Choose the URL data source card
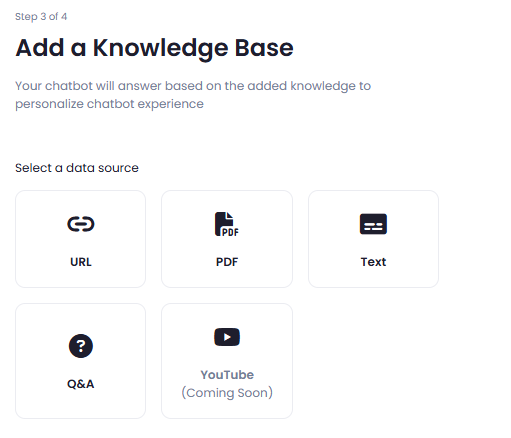The height and width of the screenshot is (438, 511). tap(81, 239)
